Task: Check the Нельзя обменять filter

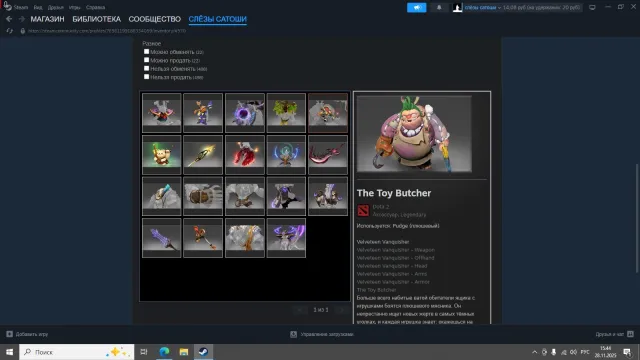Action: coord(146,68)
